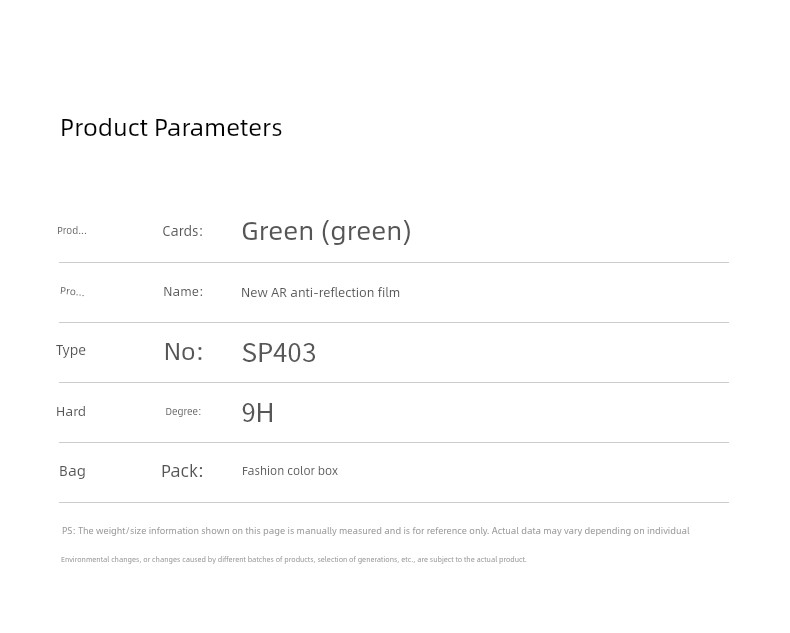Select the SP403 model number
The width and height of the screenshot is (790, 633).
coord(279,352)
